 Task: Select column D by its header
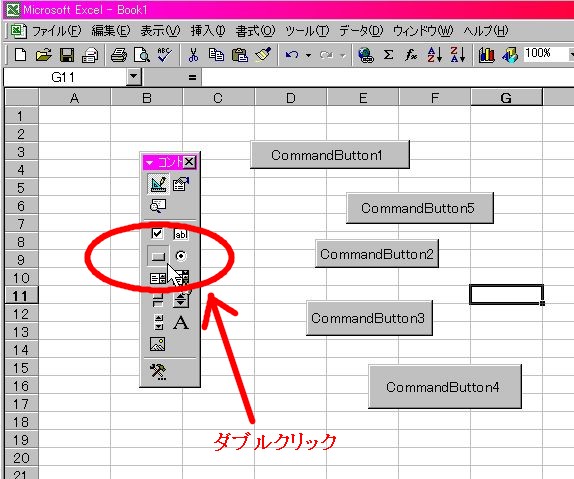coord(290,98)
